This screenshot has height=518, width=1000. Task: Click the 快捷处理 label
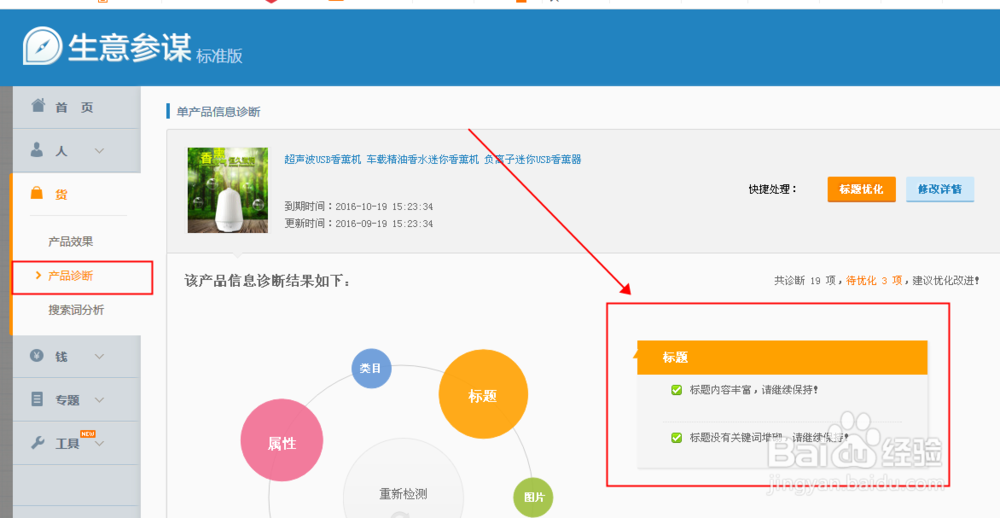(x=772, y=189)
